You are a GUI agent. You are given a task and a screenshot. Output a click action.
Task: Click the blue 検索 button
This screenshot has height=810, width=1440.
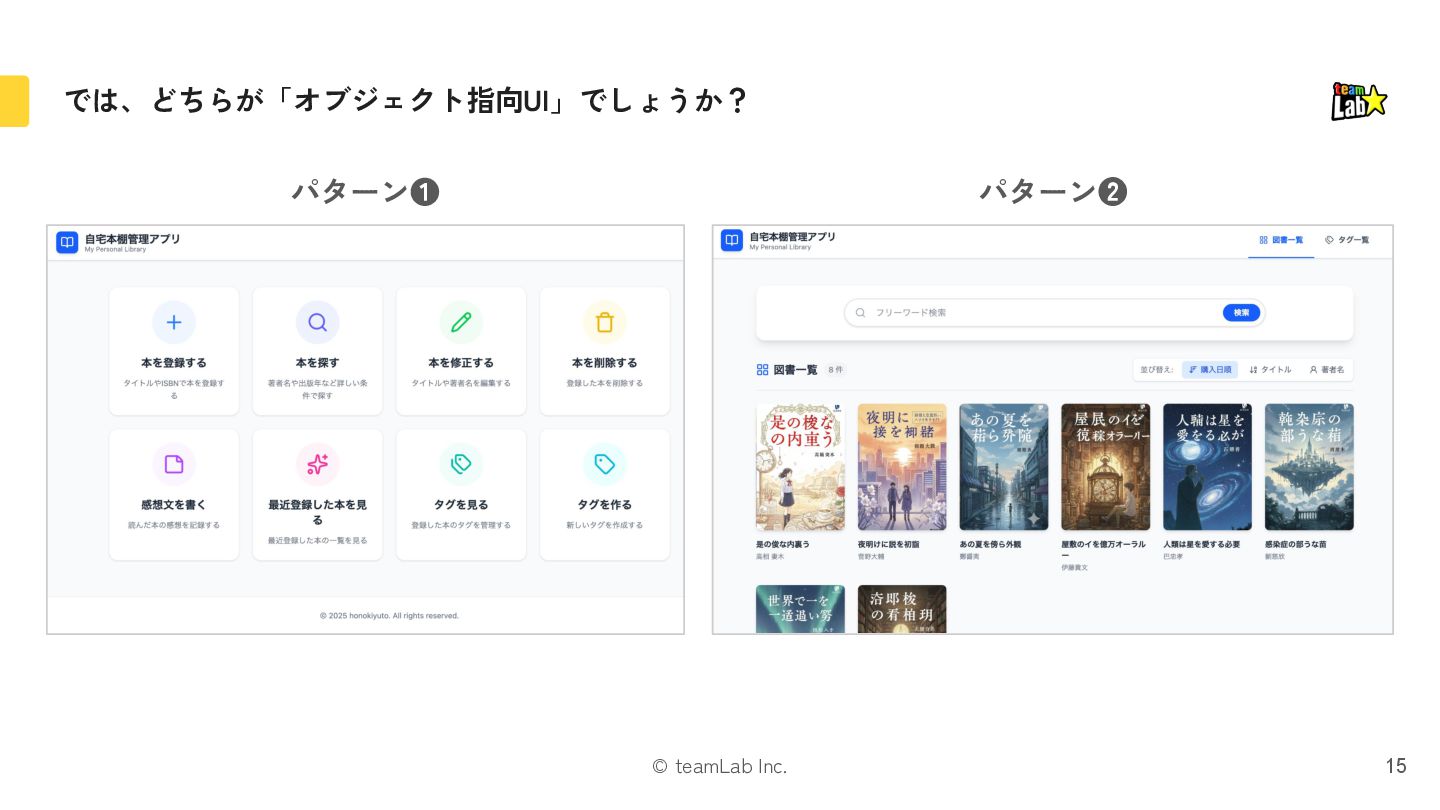[1241, 313]
